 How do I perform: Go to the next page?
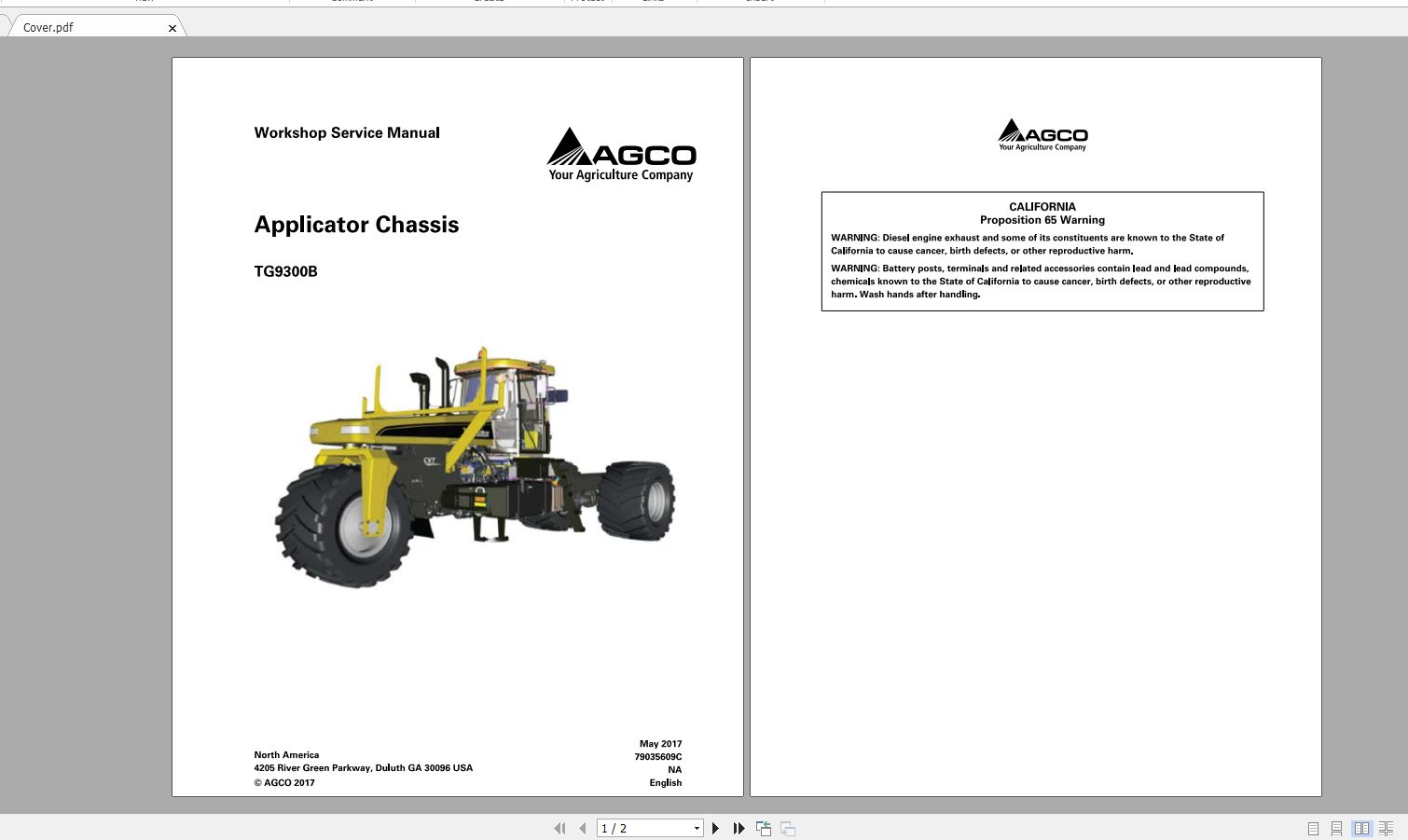coord(715,828)
